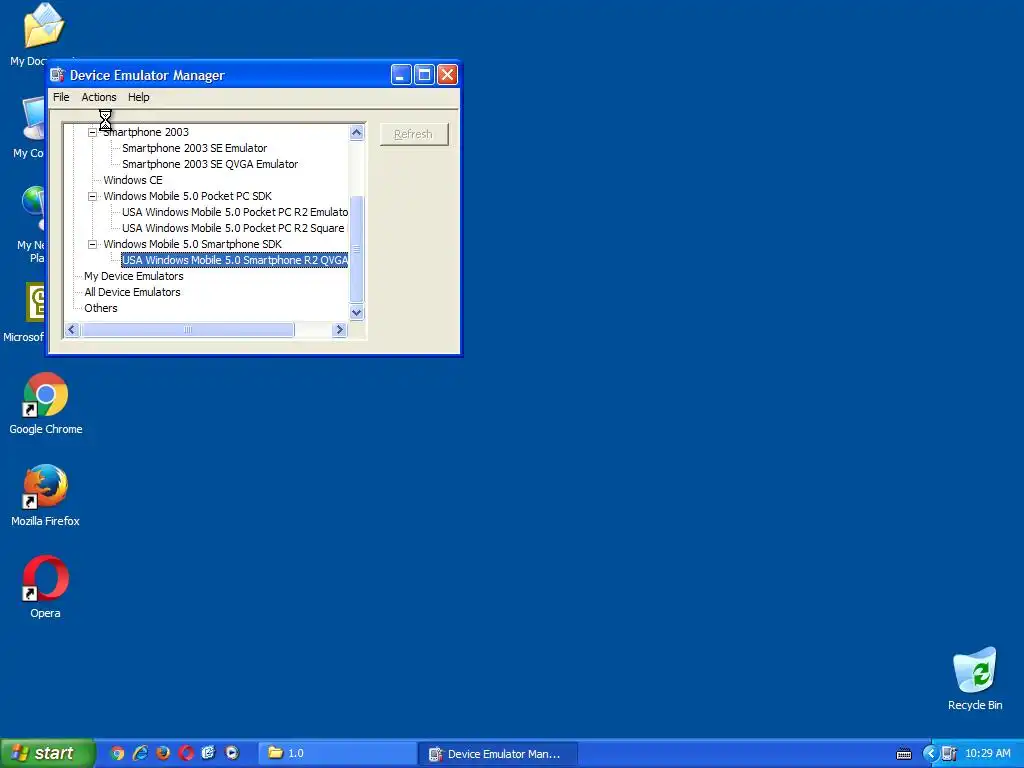This screenshot has width=1024, height=768.
Task: Click the Refresh button
Action: 414,134
